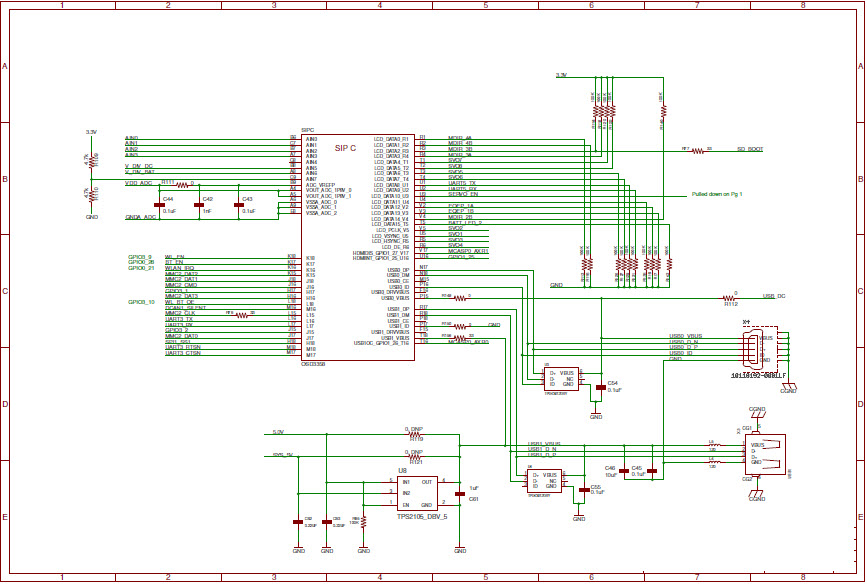The height and width of the screenshot is (585, 867).
Task: Select capacitor C44 in the ADC filter
Action: pyautogui.click(x=158, y=204)
